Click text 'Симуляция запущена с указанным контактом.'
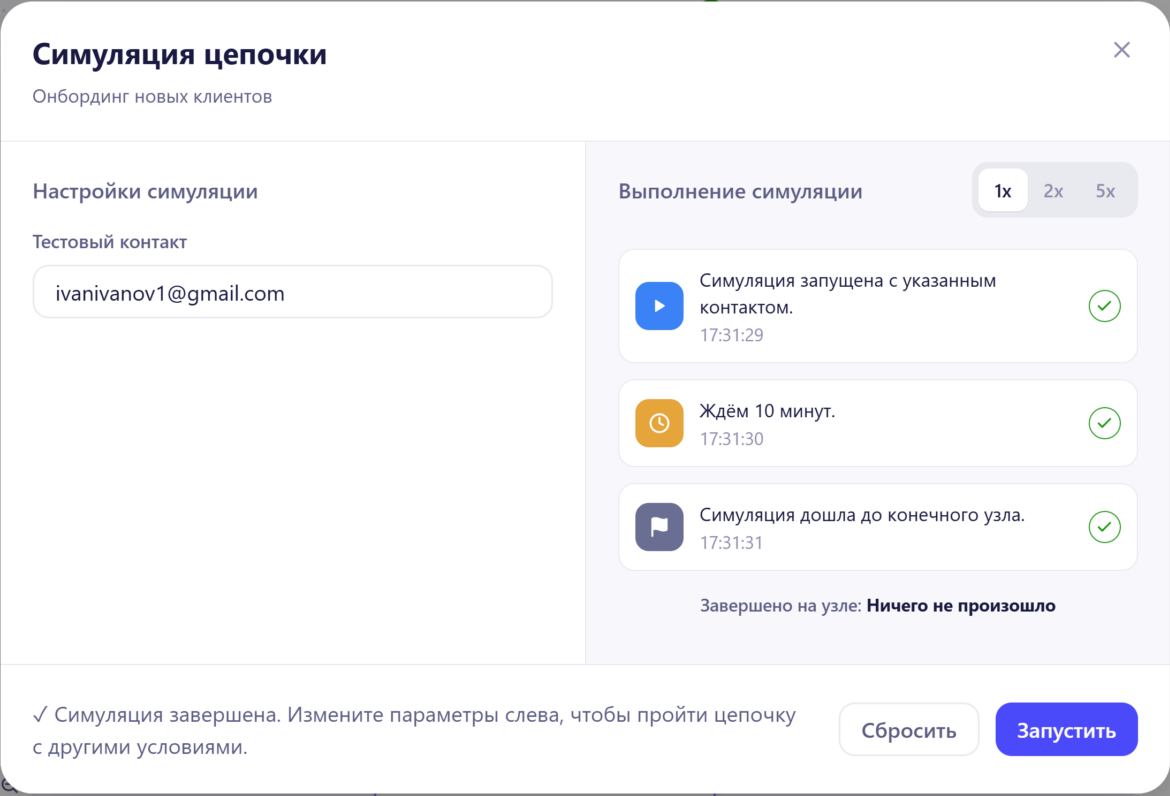Screen dimensions: 1170x796 click(x=848, y=294)
